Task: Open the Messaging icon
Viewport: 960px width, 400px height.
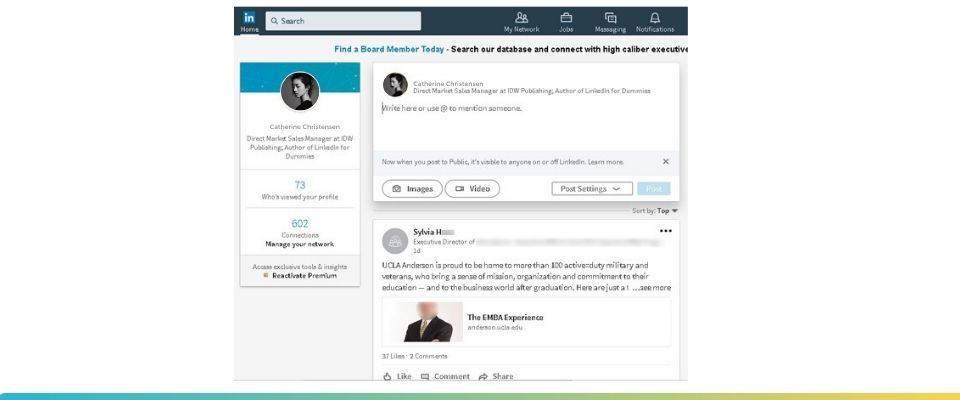Action: (x=610, y=18)
